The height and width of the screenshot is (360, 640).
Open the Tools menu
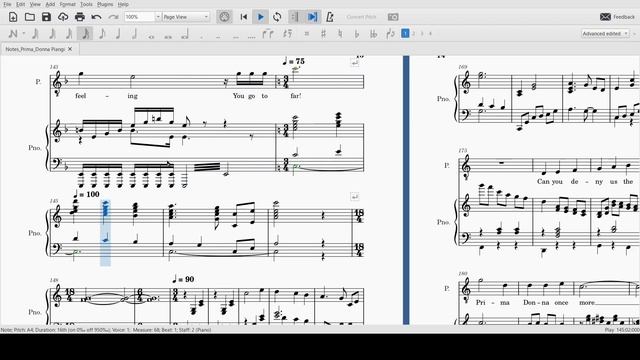86,4
